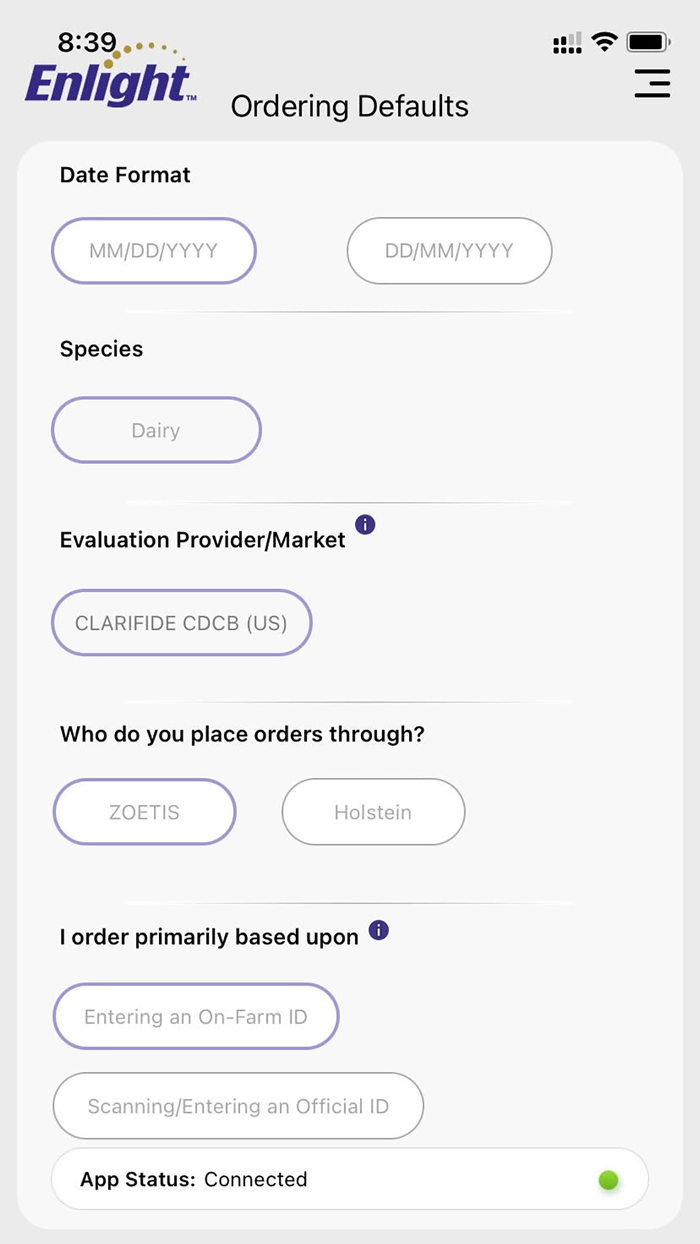Open the hamburger navigation menu
This screenshot has width=700, height=1244.
[x=652, y=84]
